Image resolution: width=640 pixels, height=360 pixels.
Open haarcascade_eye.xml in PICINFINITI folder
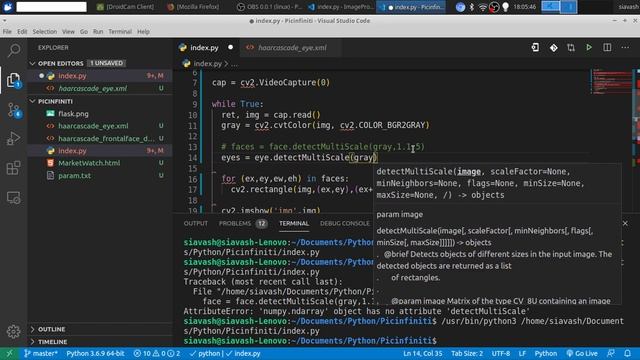100,126
